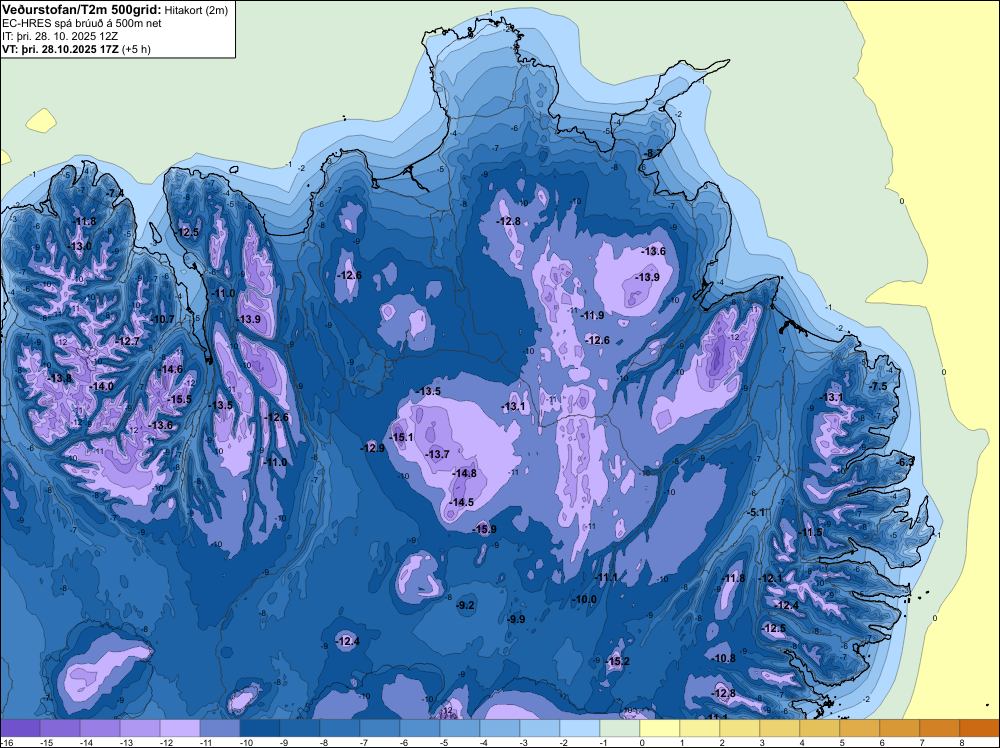Screen dimensions: 1000x748
Task: Select the -12.1 temperature label
Action: tap(770, 578)
